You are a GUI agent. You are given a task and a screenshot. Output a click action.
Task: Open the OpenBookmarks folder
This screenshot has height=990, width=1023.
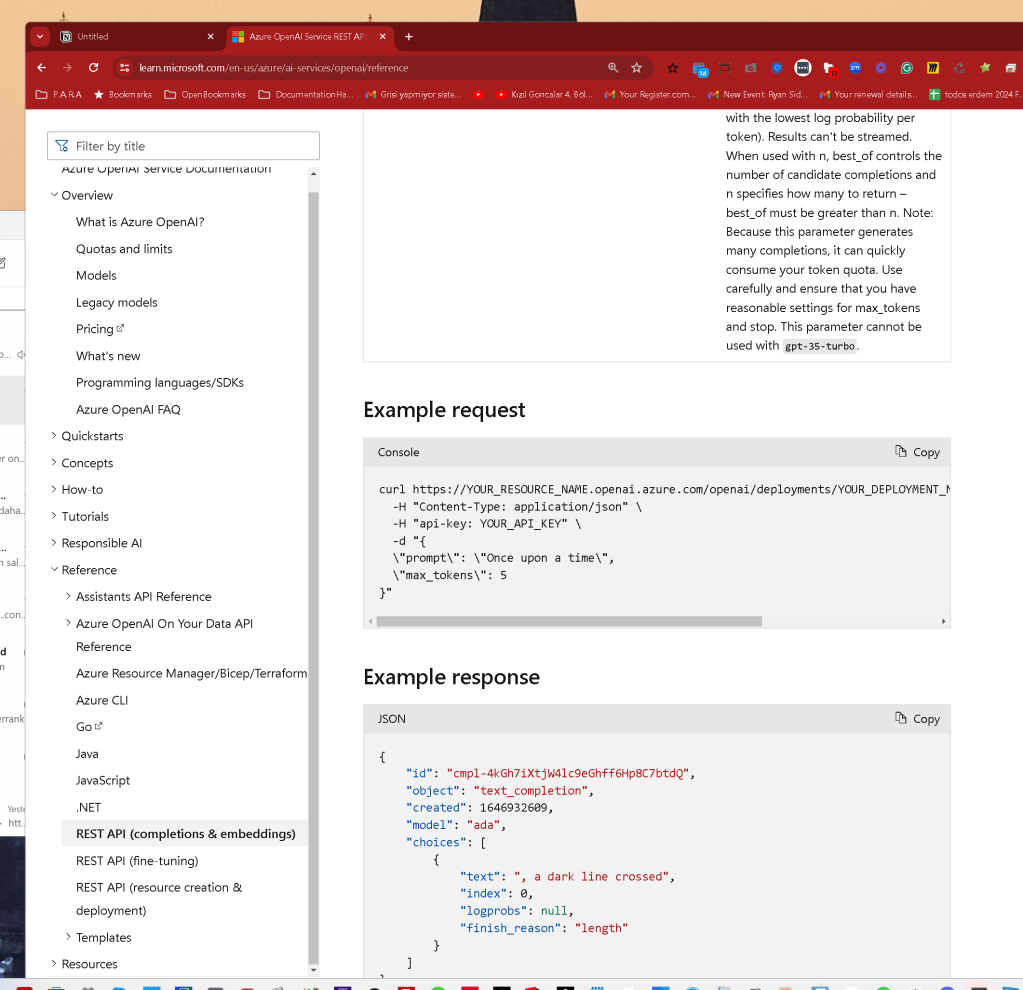point(206,95)
